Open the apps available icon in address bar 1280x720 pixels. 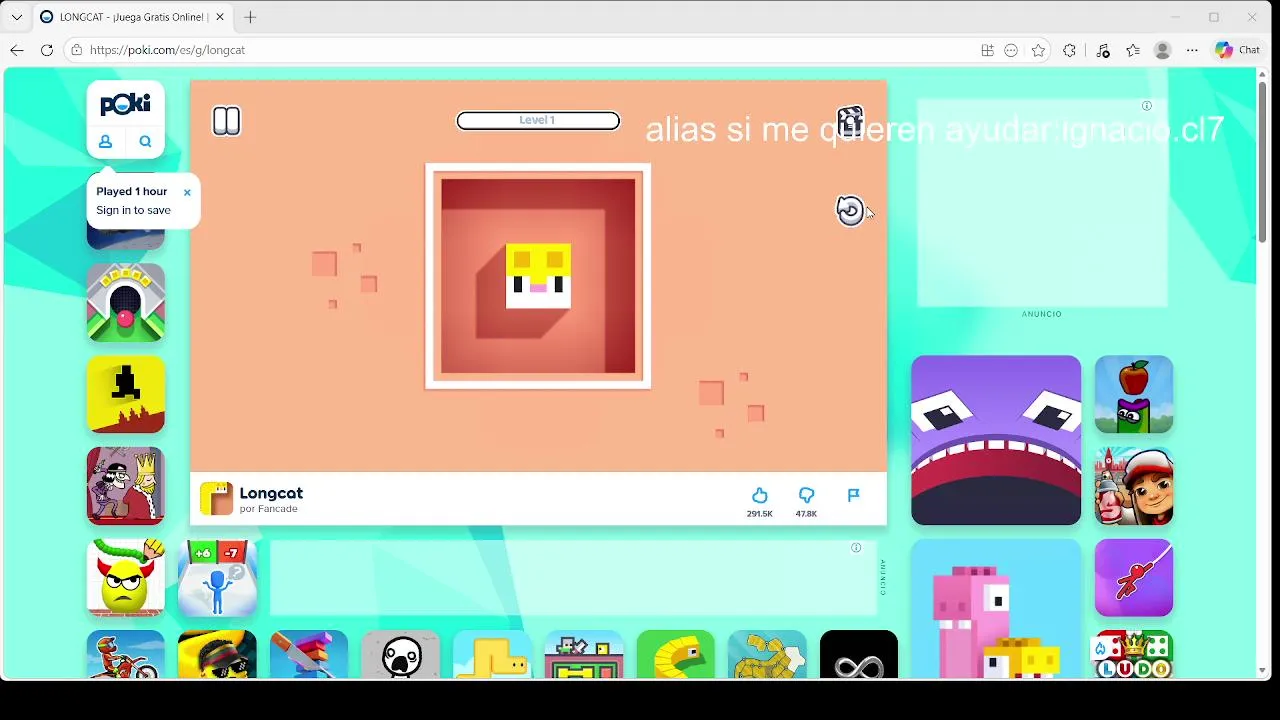[x=987, y=50]
